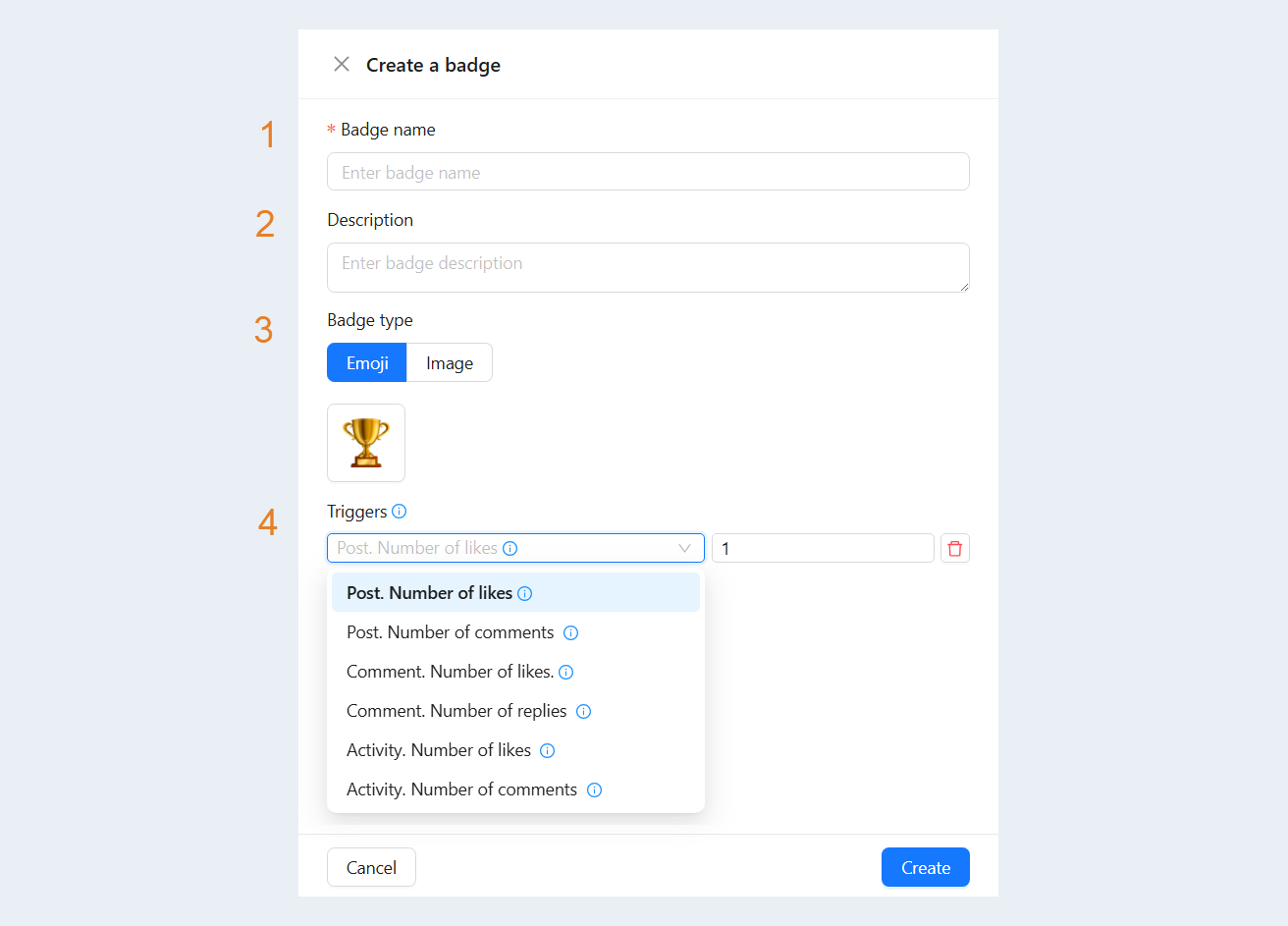Screen dimensions: 1288x926
Task: Click the trophy emoji picker box
Action: click(x=366, y=443)
